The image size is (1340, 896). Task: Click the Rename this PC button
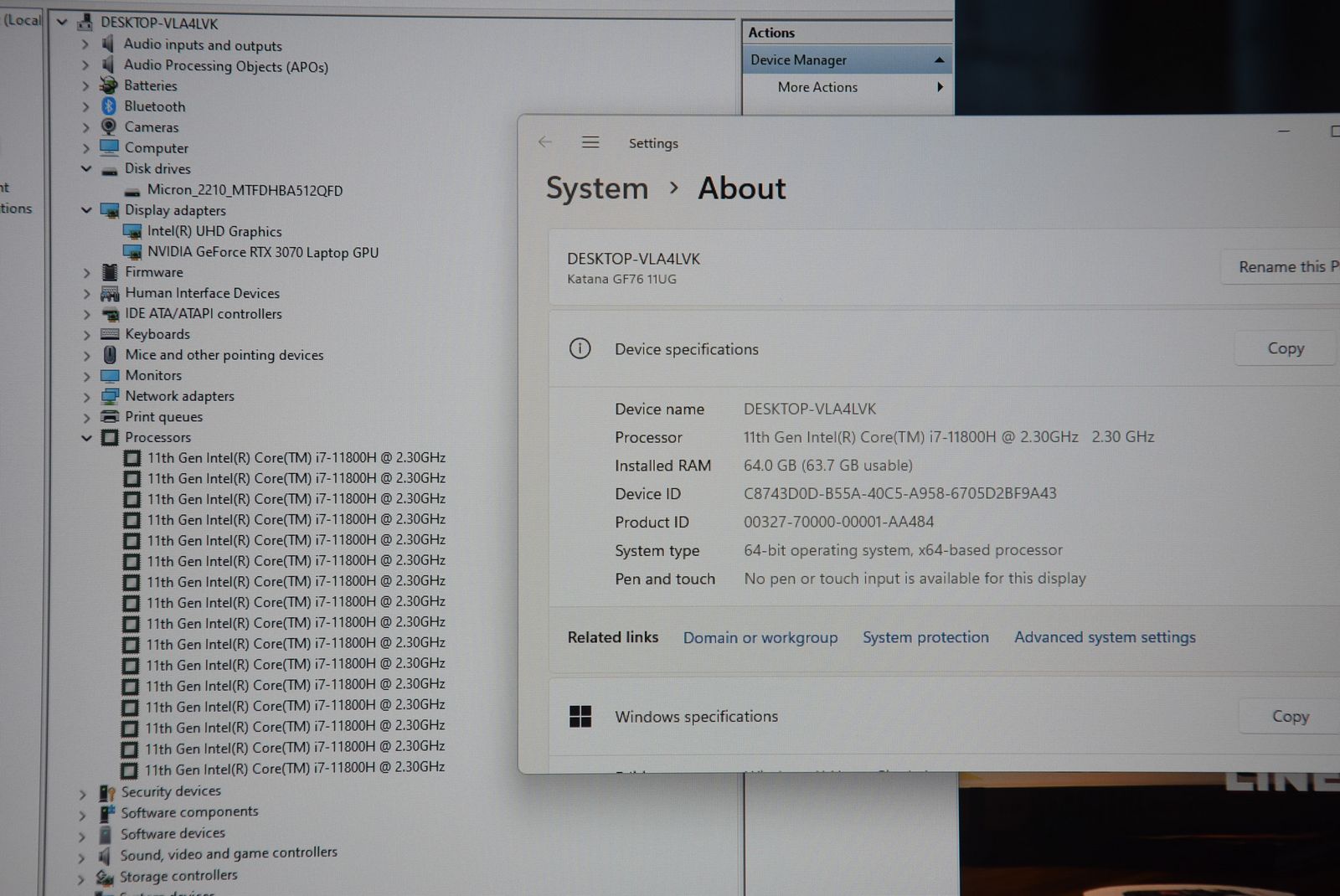1281,266
